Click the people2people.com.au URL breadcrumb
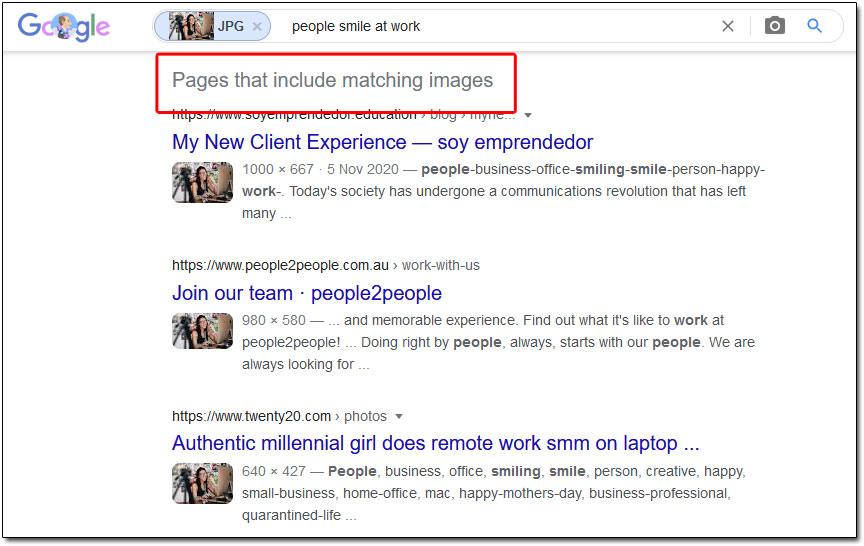The height and width of the screenshot is (546, 864). (x=326, y=265)
